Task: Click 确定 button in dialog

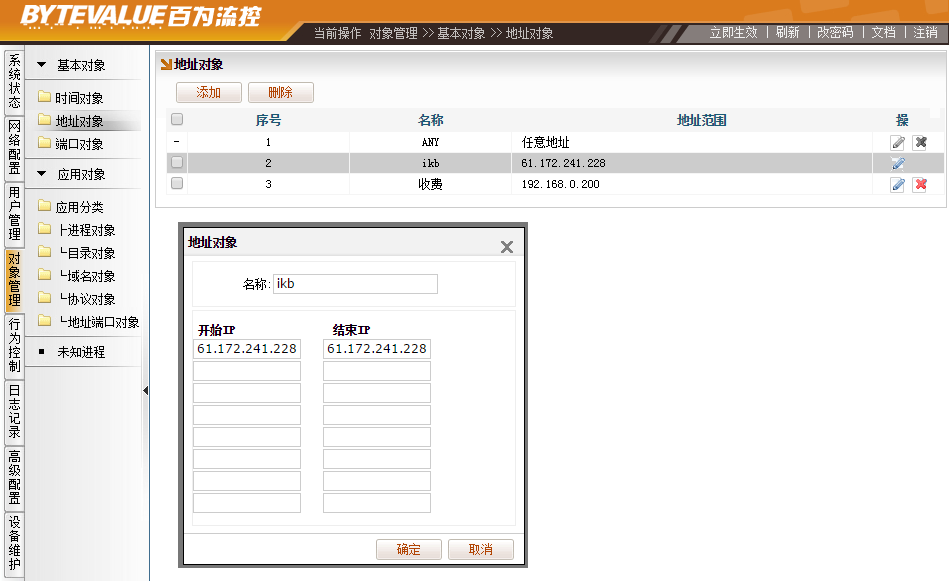Action: click(x=408, y=550)
